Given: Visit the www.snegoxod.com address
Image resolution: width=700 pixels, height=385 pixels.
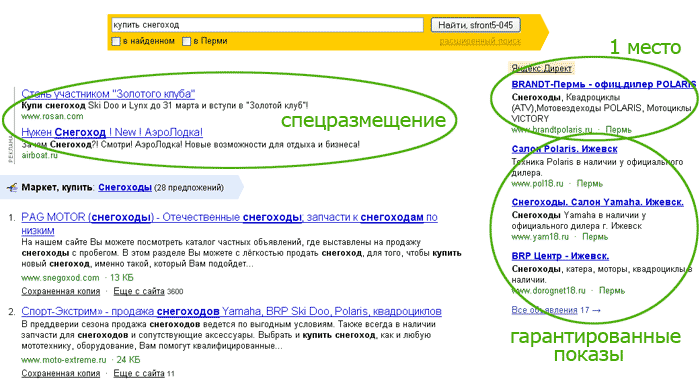Looking at the screenshot, I should 60,278.
